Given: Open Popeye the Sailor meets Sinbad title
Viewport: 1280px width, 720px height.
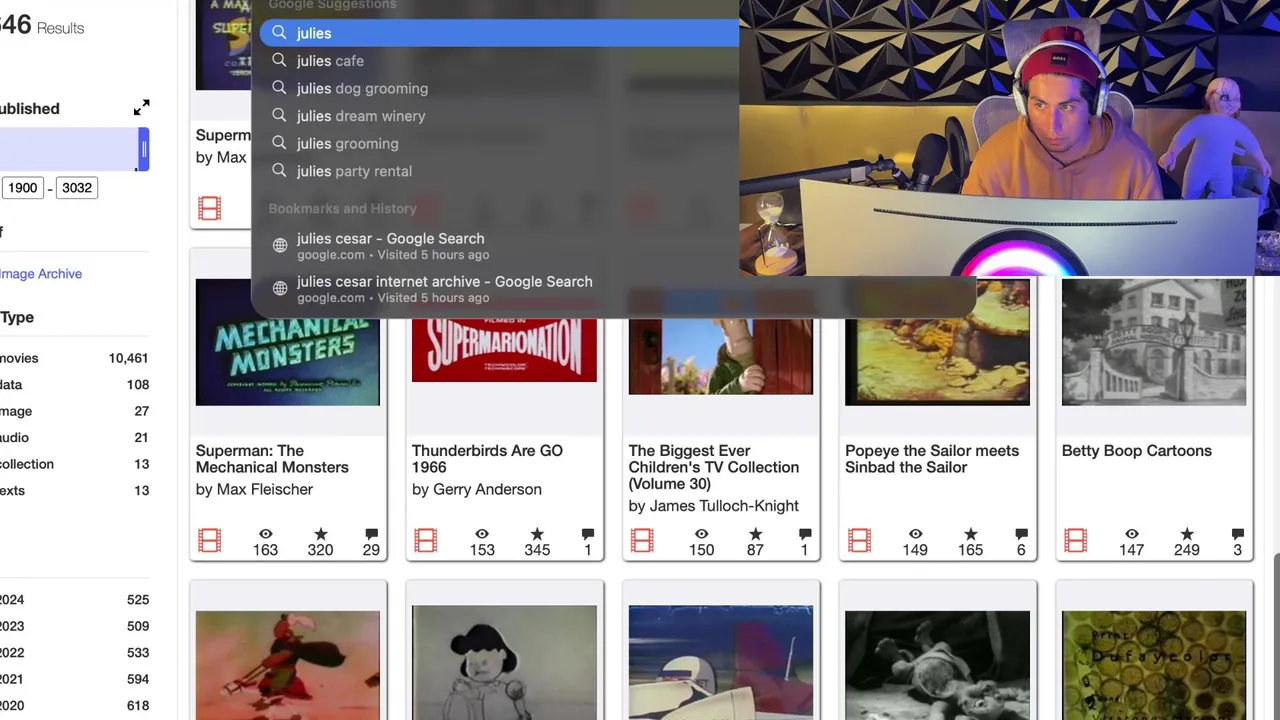Looking at the screenshot, I should tap(932, 459).
